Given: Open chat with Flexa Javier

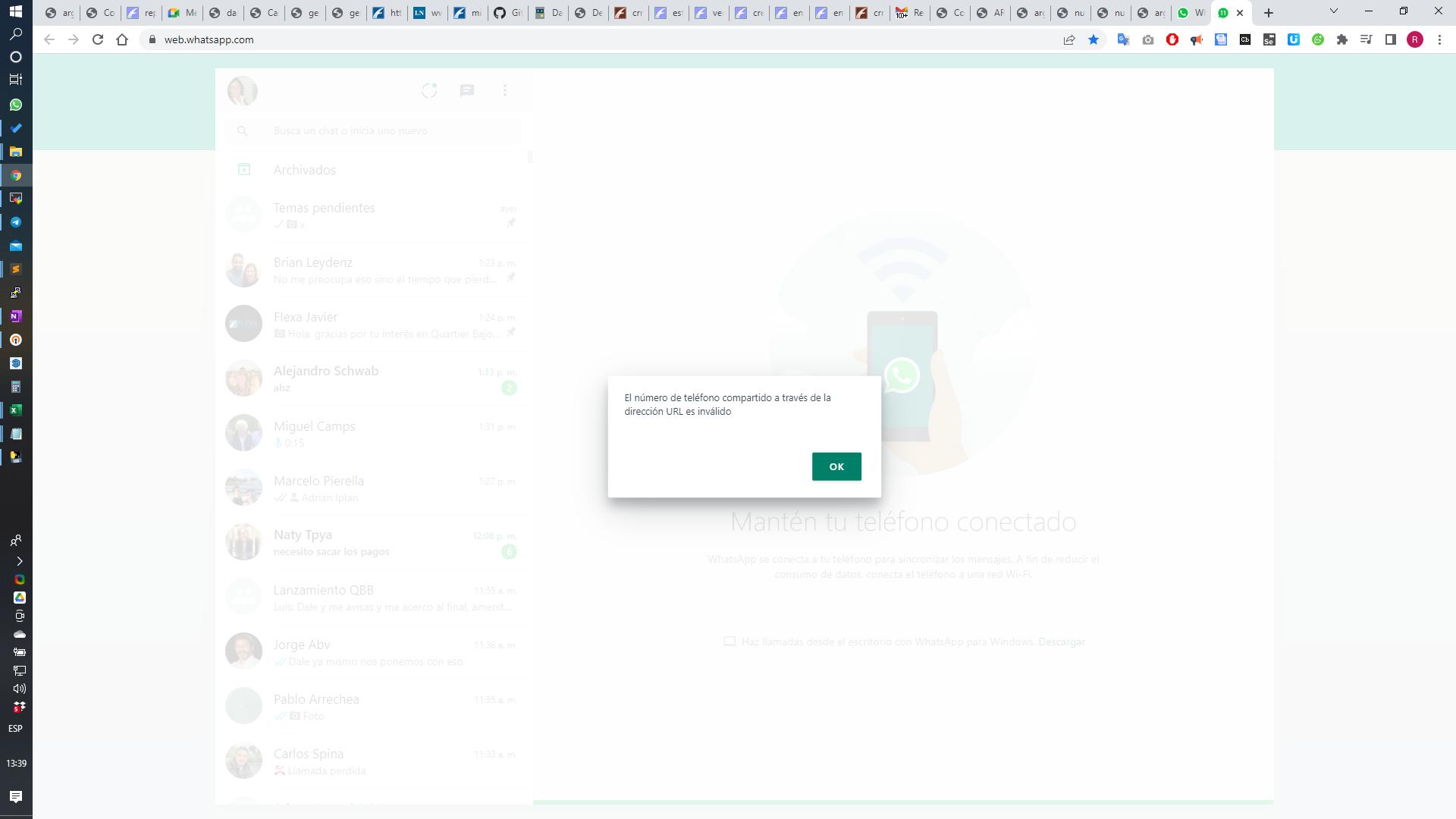Looking at the screenshot, I should [374, 325].
